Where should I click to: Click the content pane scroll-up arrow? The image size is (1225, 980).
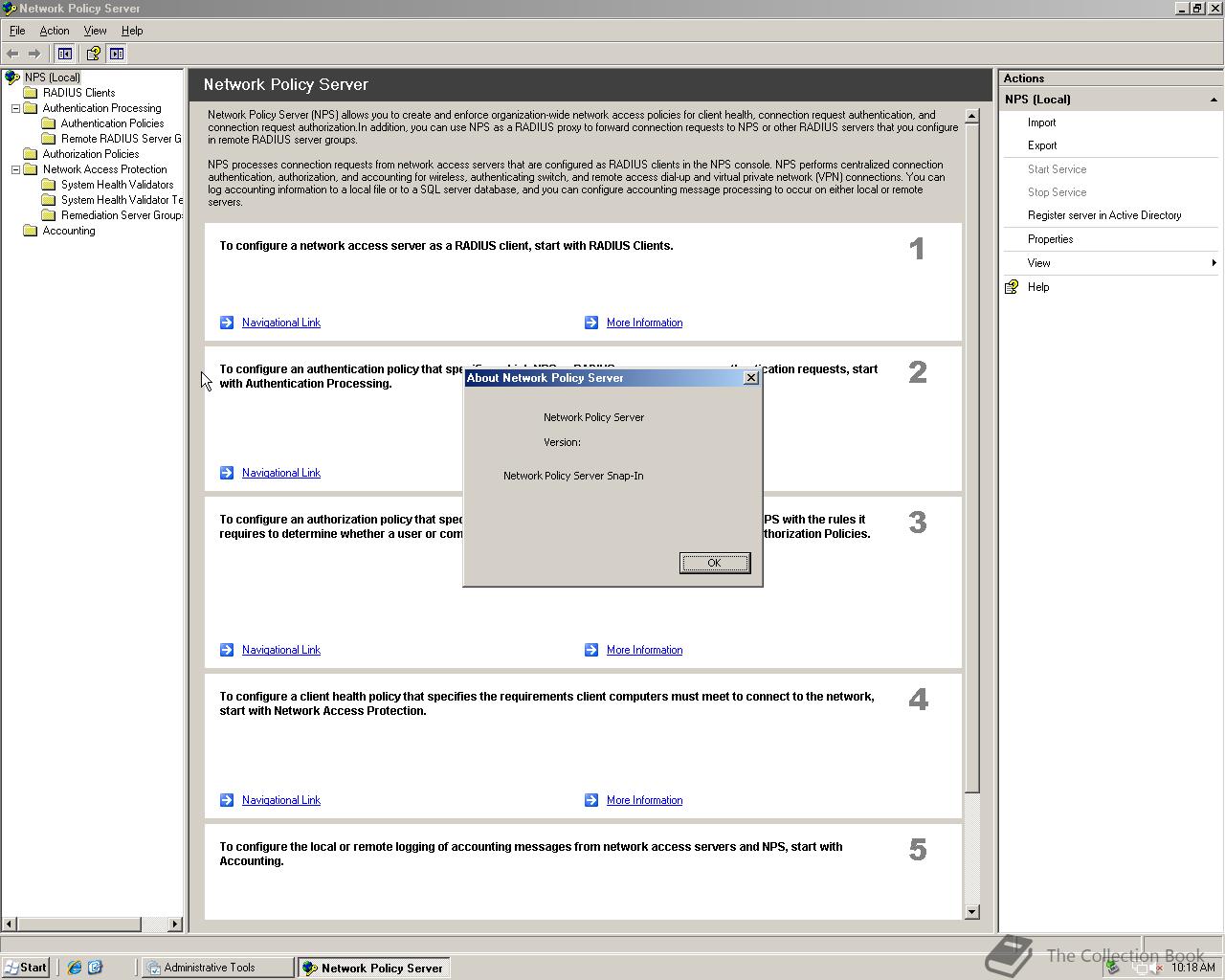coord(972,116)
